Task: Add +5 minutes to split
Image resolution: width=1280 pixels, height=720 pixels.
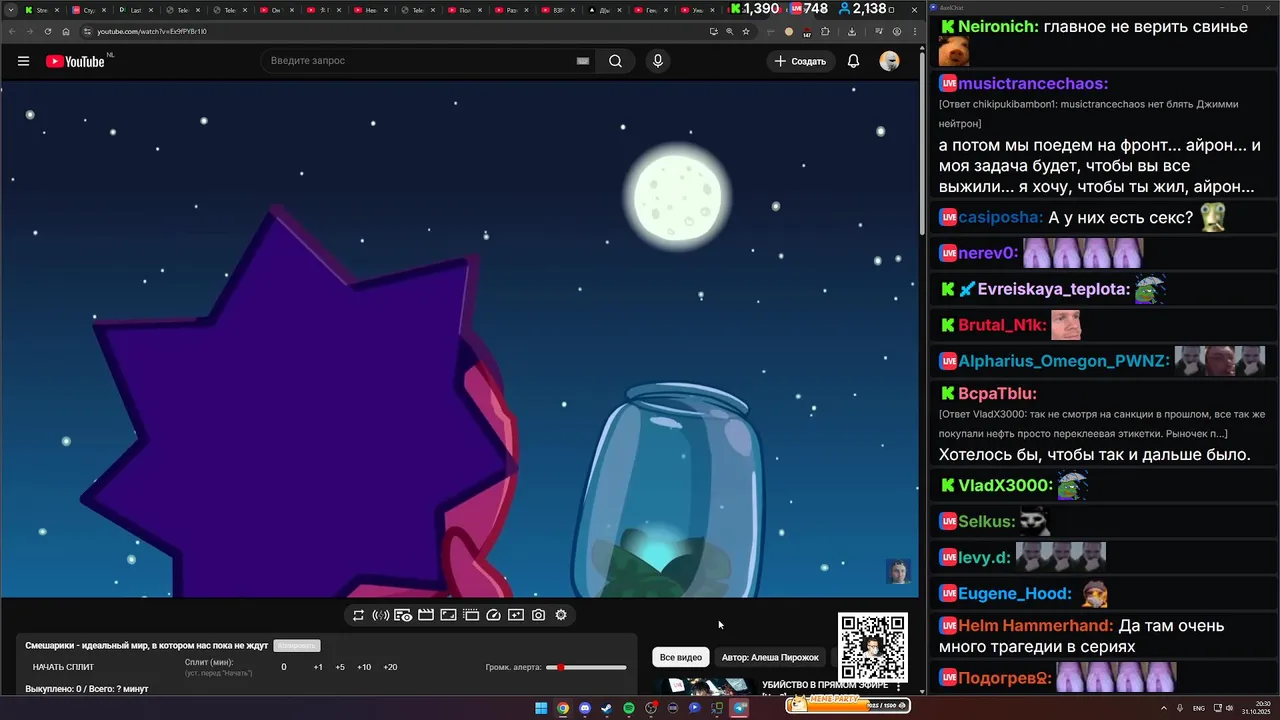Action: [x=340, y=667]
